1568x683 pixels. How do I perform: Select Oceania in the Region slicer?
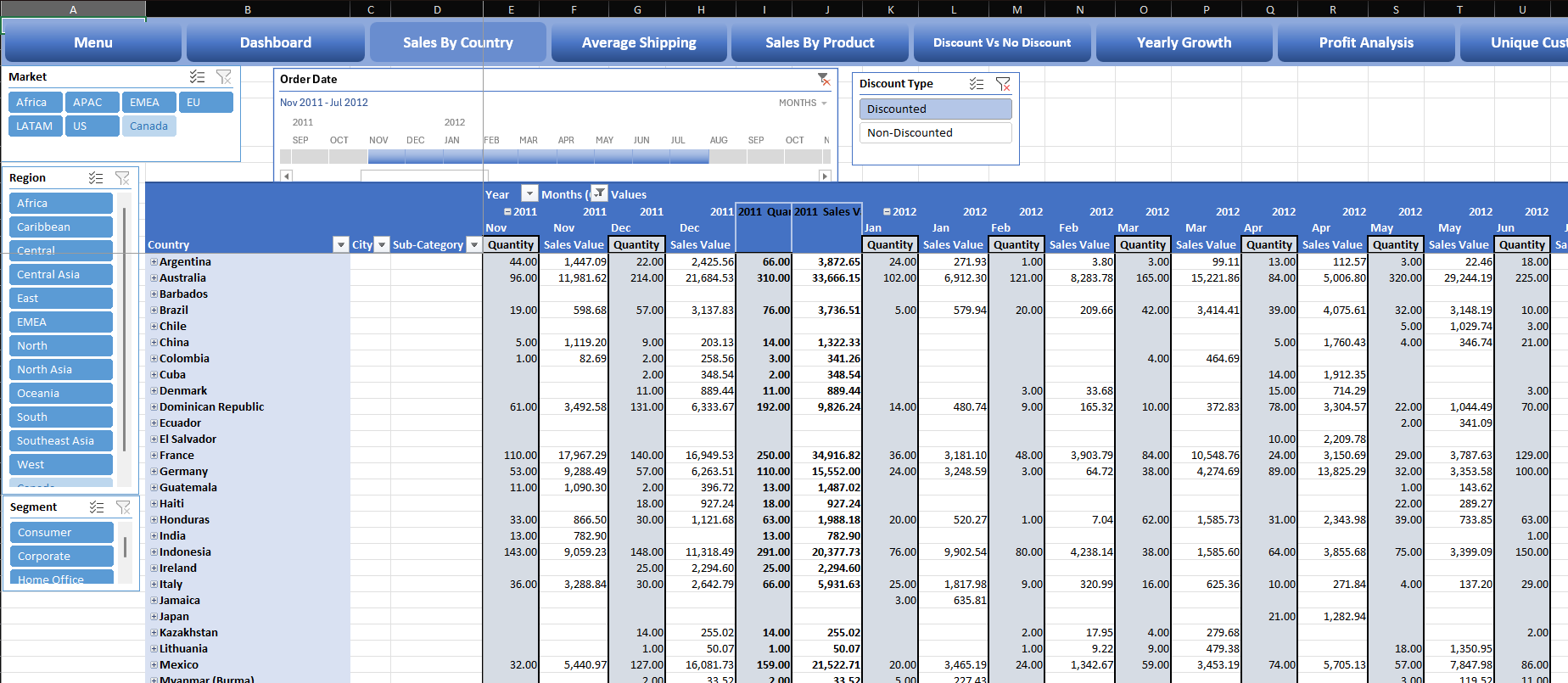[61, 393]
